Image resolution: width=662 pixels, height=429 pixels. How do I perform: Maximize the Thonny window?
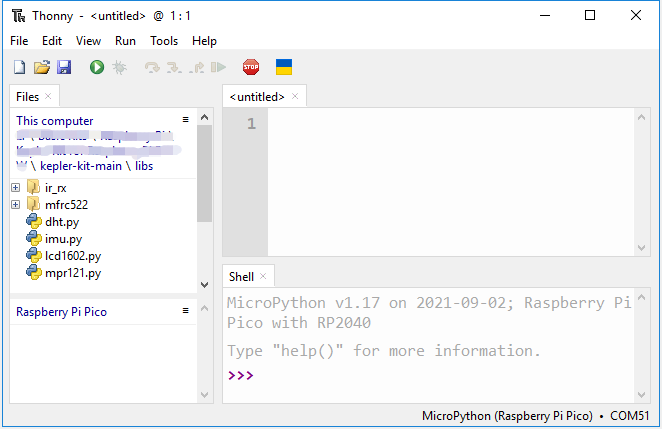point(590,16)
